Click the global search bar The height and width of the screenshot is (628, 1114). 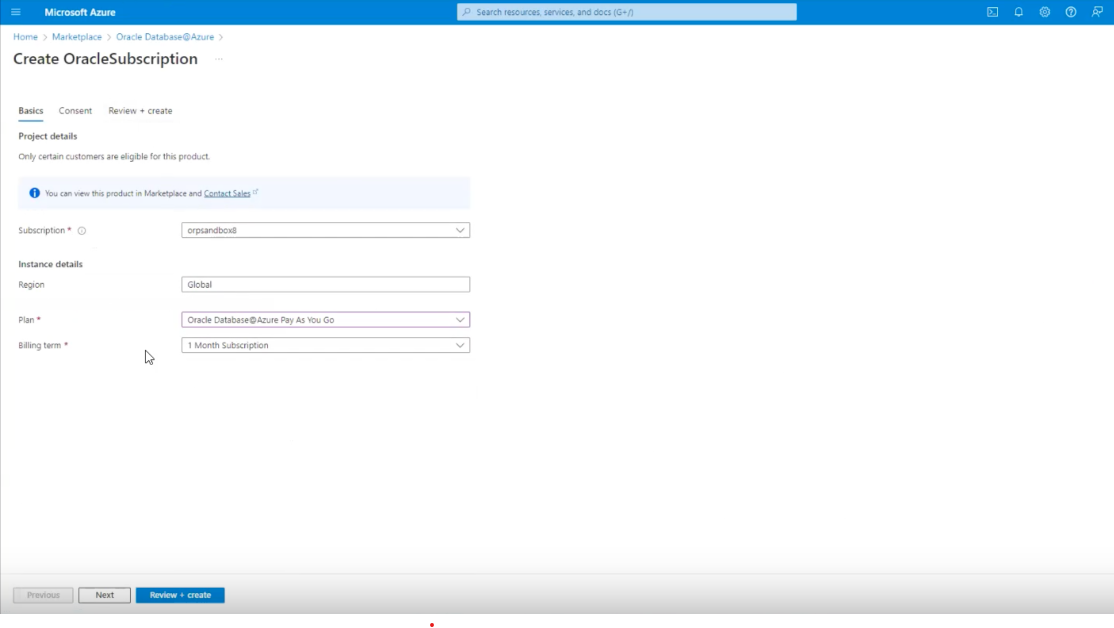(x=625, y=11)
